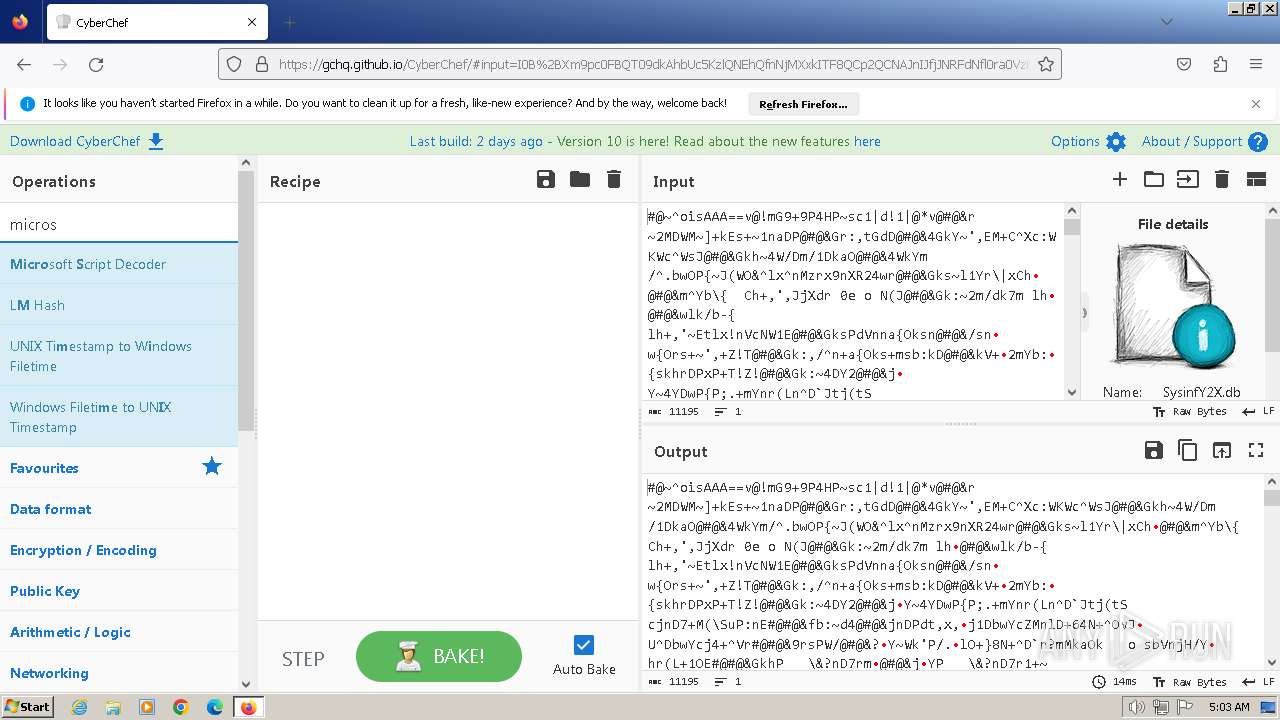Open the Firefox extensions icon
The image size is (1280, 720).
coord(1220,64)
